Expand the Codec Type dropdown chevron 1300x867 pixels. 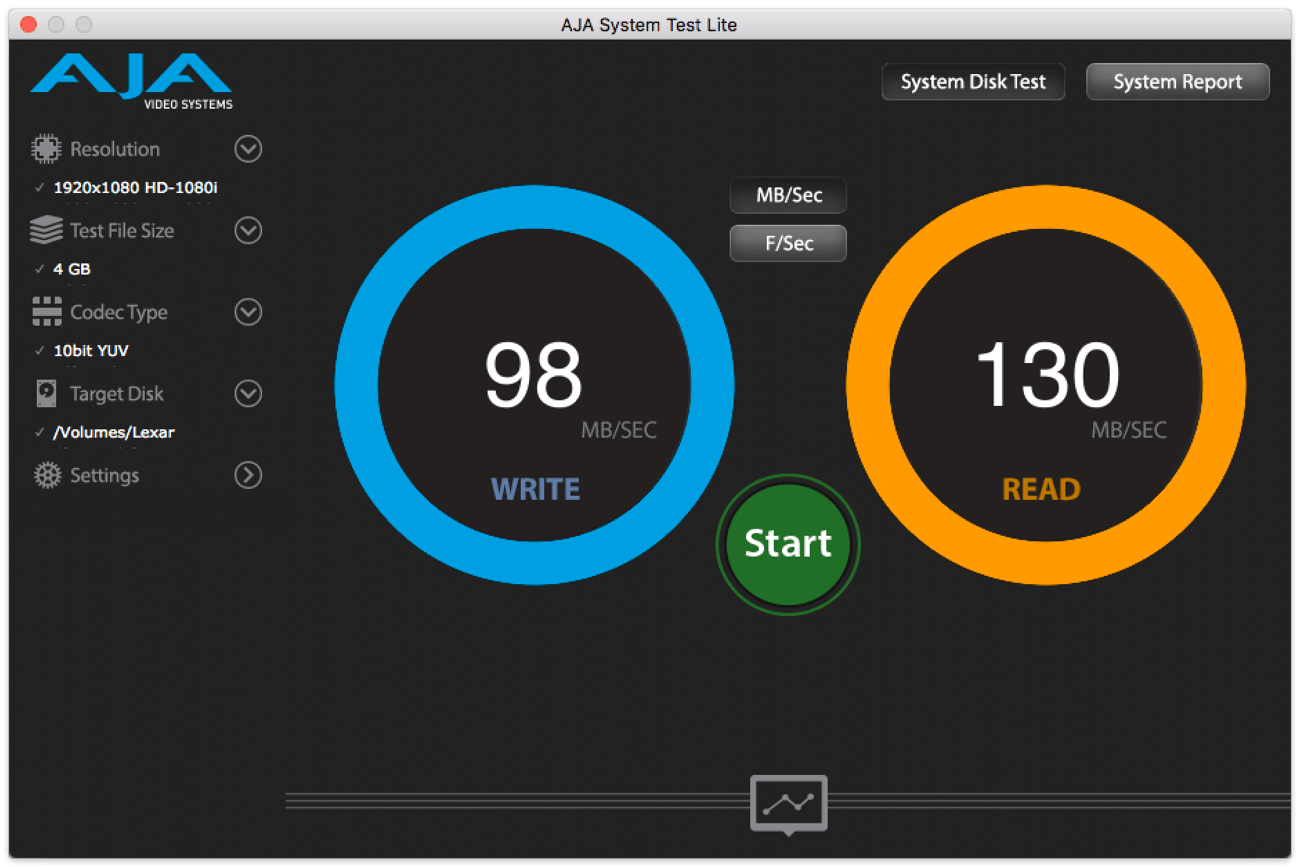[248, 312]
